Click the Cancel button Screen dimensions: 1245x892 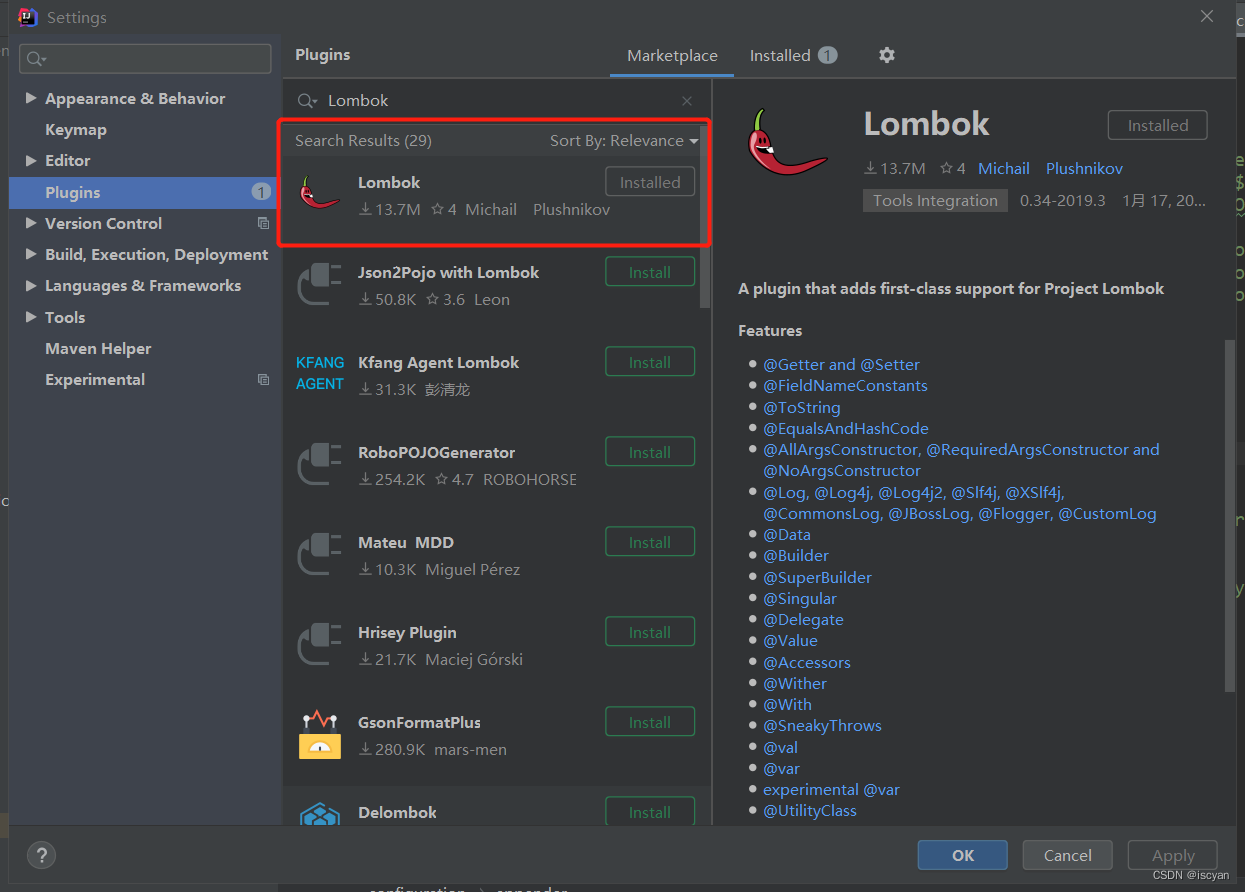point(1068,855)
